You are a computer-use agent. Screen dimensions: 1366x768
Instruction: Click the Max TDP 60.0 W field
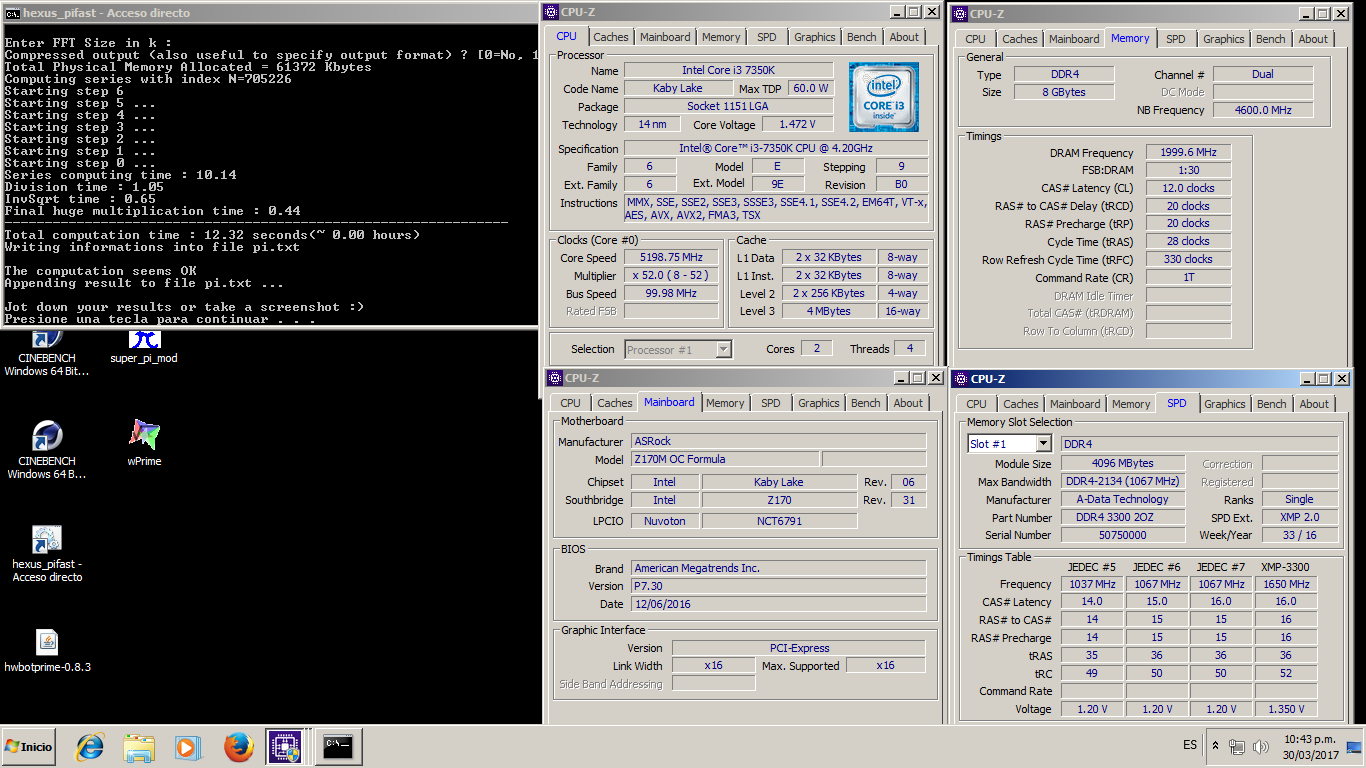[811, 88]
